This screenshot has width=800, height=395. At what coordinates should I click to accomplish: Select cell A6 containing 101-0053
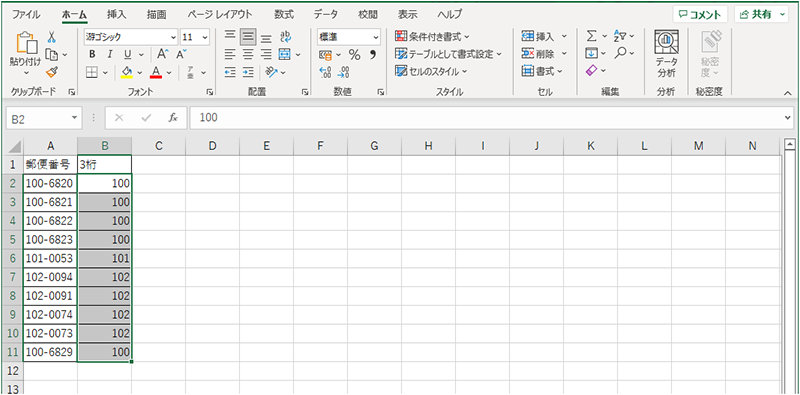pyautogui.click(x=50, y=258)
